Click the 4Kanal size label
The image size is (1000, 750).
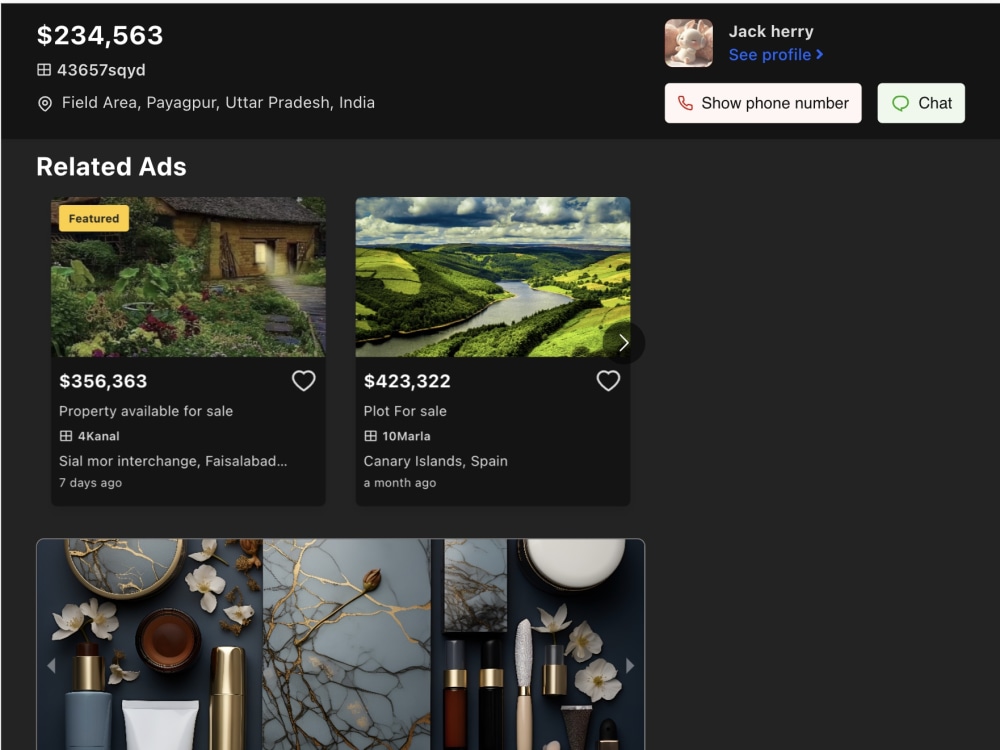pyautogui.click(x=99, y=436)
